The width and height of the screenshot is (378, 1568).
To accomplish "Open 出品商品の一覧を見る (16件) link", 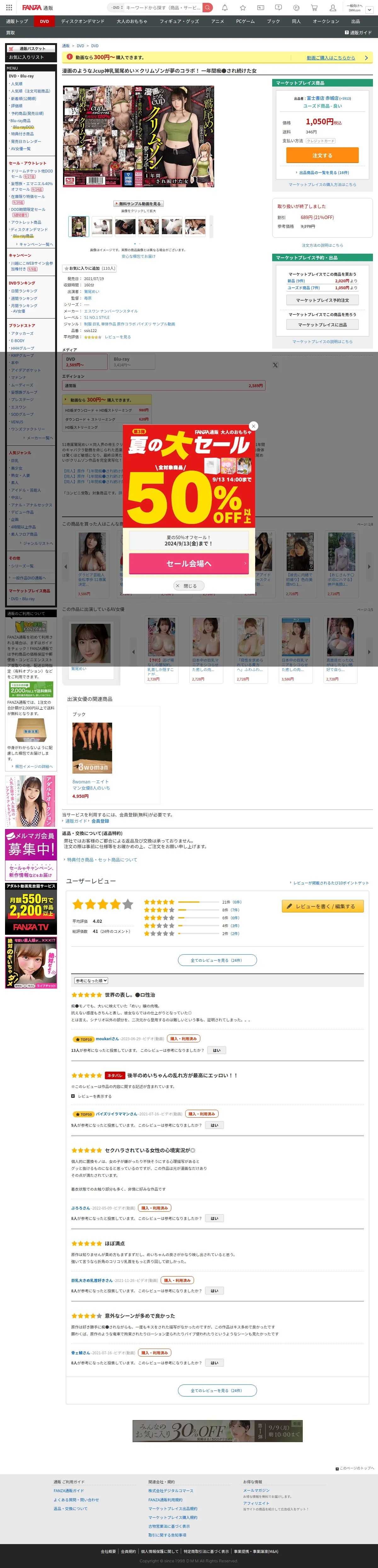I will point(323,173).
